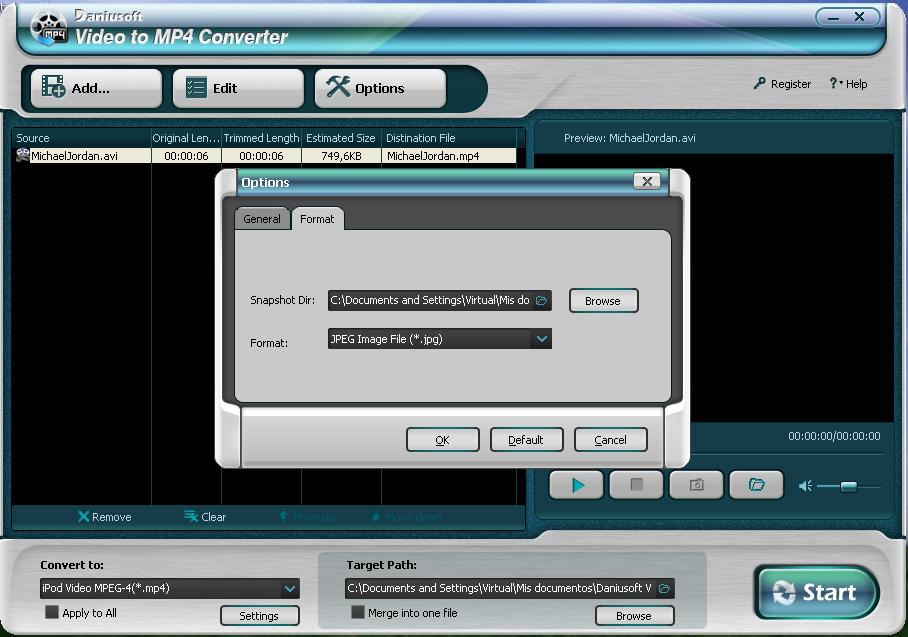Image resolution: width=908 pixels, height=637 pixels.
Task: Open the Help menu
Action: click(848, 84)
